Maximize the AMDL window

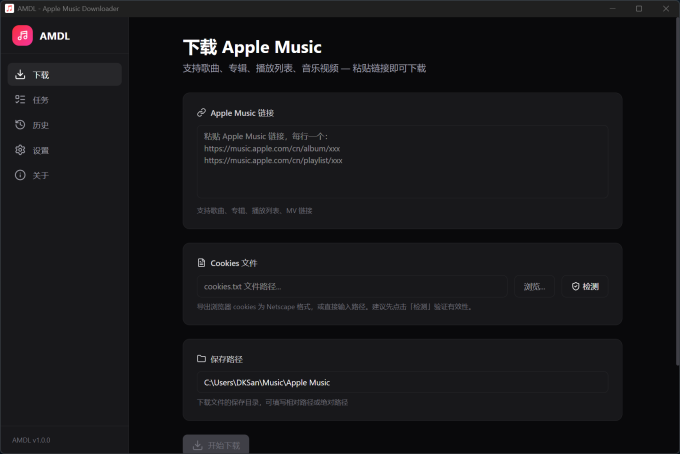tap(639, 9)
